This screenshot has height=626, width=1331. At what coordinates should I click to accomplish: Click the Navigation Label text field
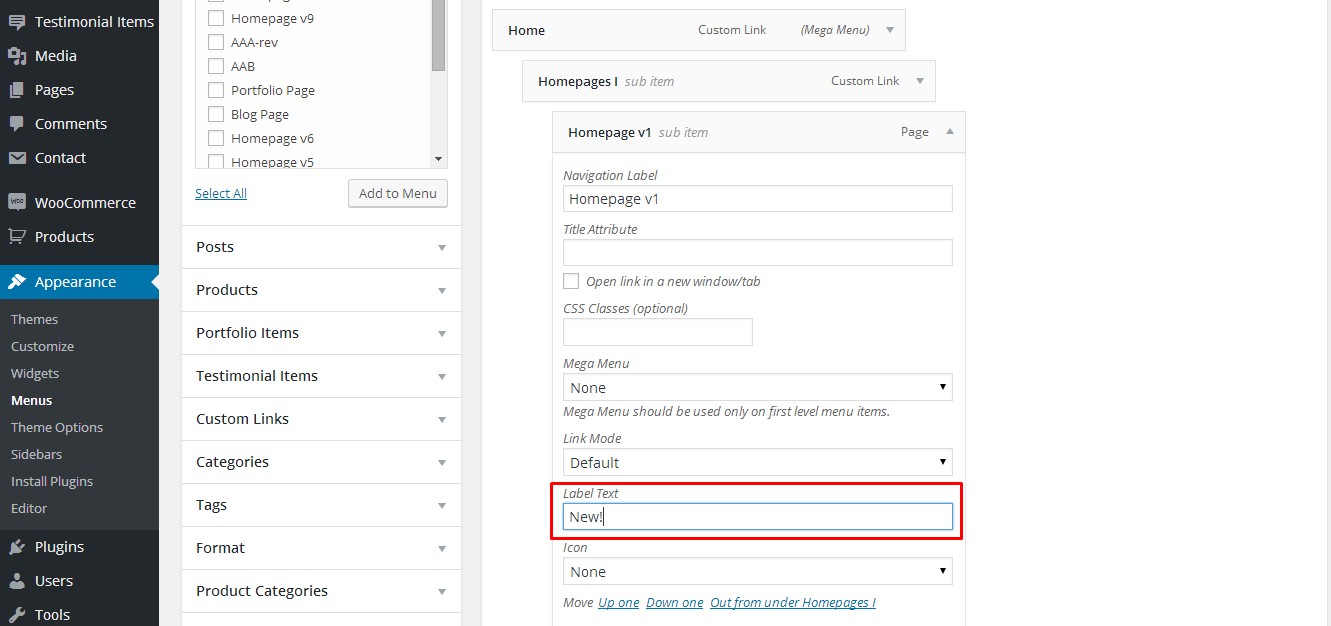coord(757,199)
